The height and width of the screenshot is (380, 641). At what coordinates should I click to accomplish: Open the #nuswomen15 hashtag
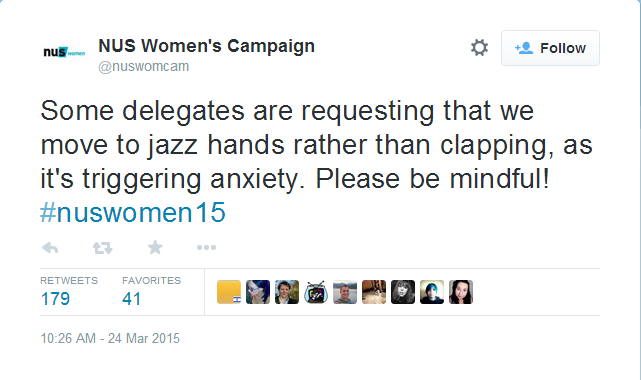(133, 212)
